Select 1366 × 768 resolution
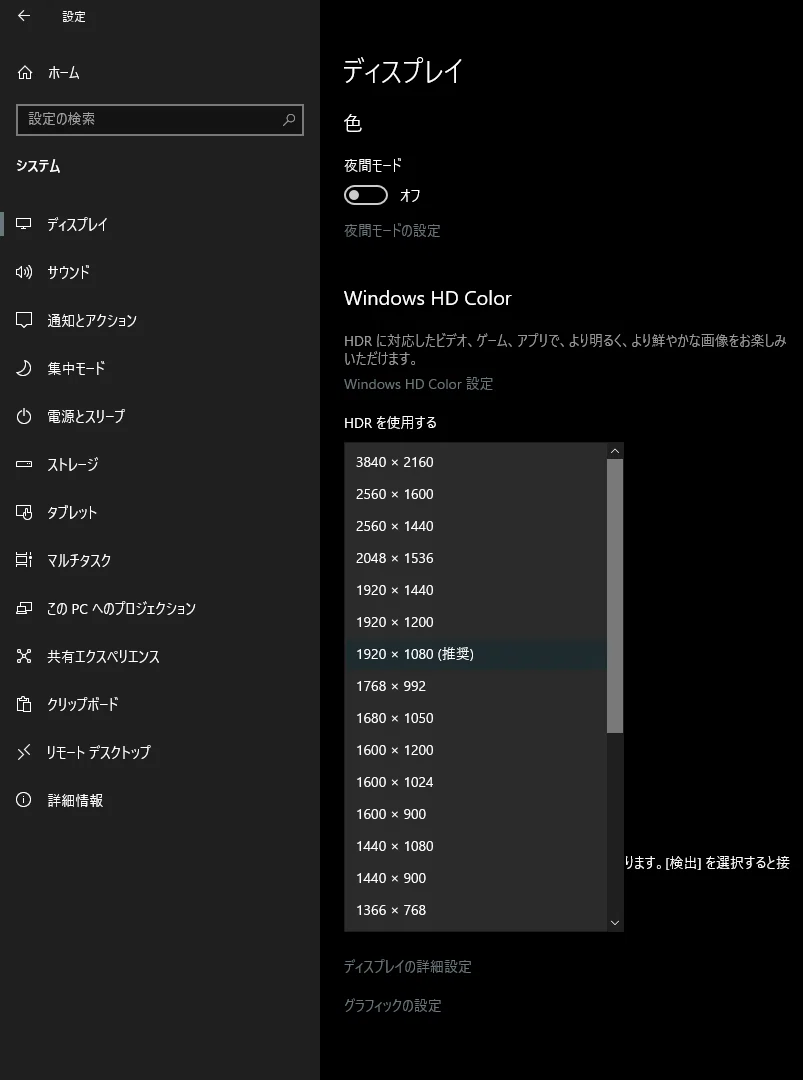 pyautogui.click(x=476, y=911)
